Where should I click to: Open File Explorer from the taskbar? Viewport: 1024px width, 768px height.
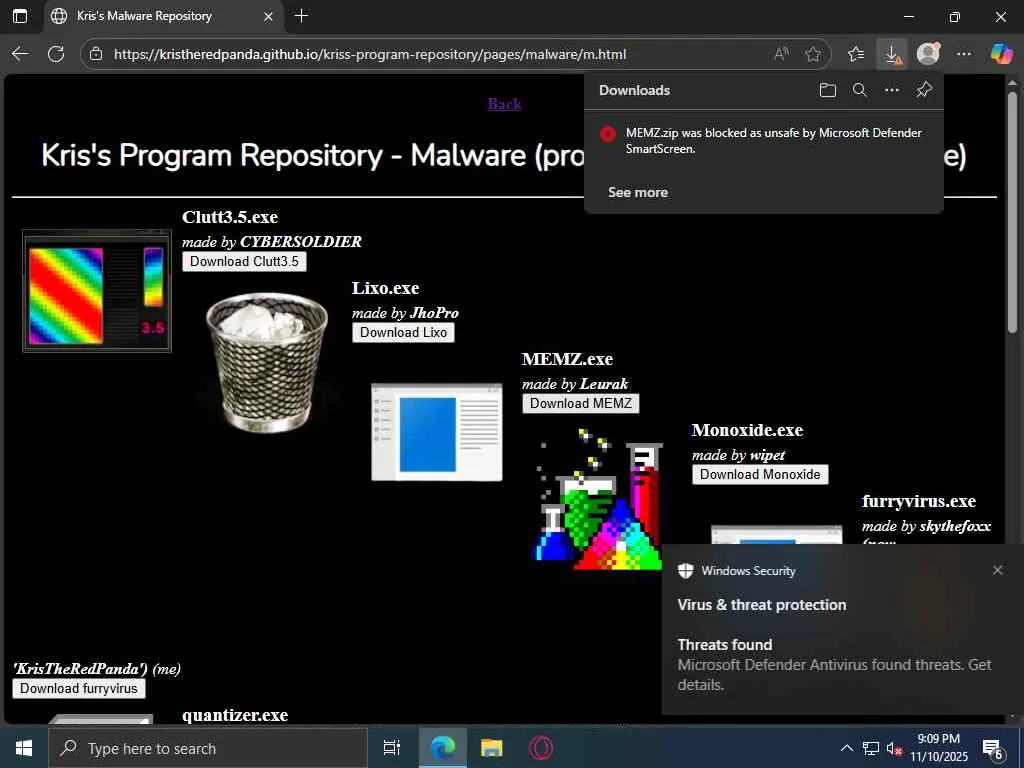[492, 748]
